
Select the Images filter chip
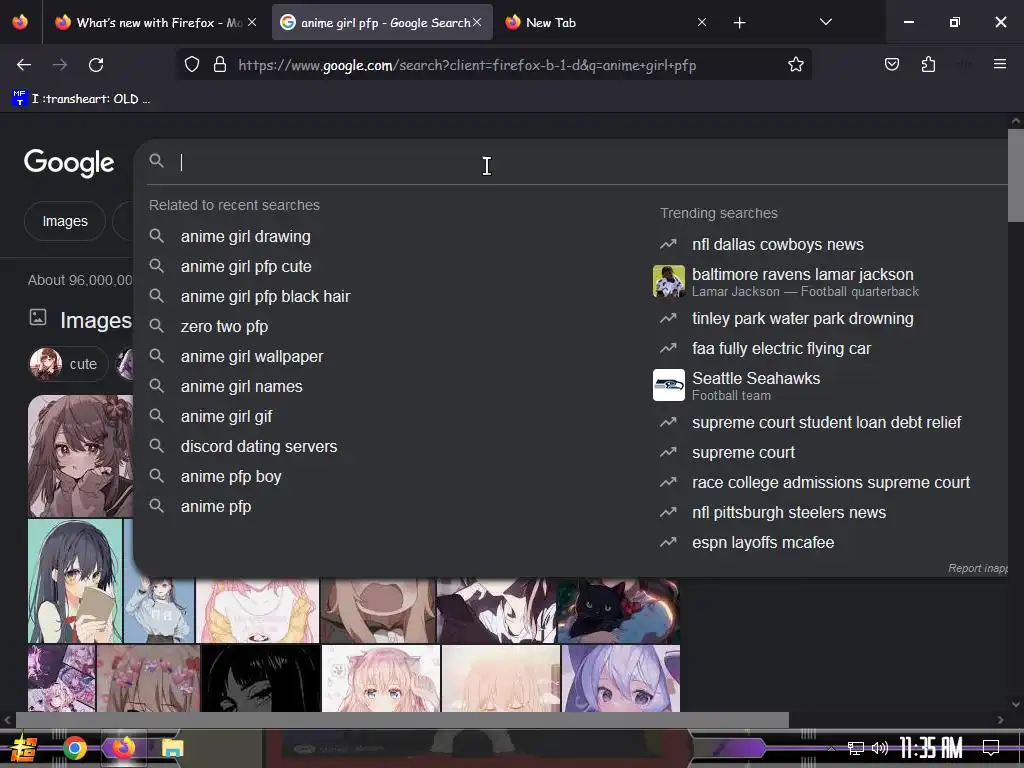[65, 221]
